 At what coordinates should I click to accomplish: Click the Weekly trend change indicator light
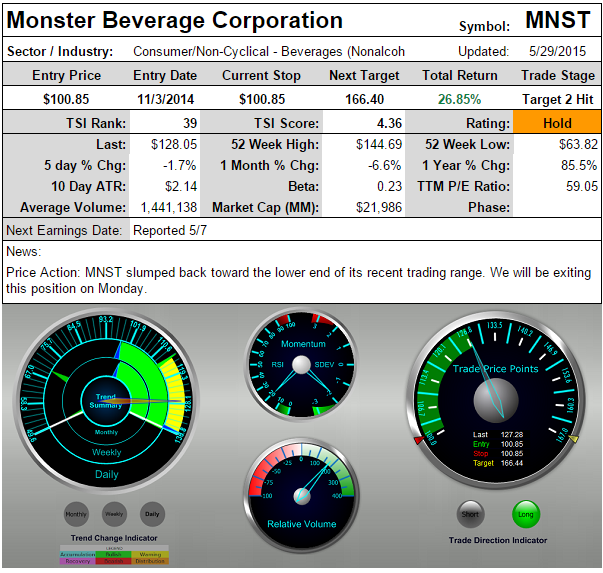coord(114,514)
